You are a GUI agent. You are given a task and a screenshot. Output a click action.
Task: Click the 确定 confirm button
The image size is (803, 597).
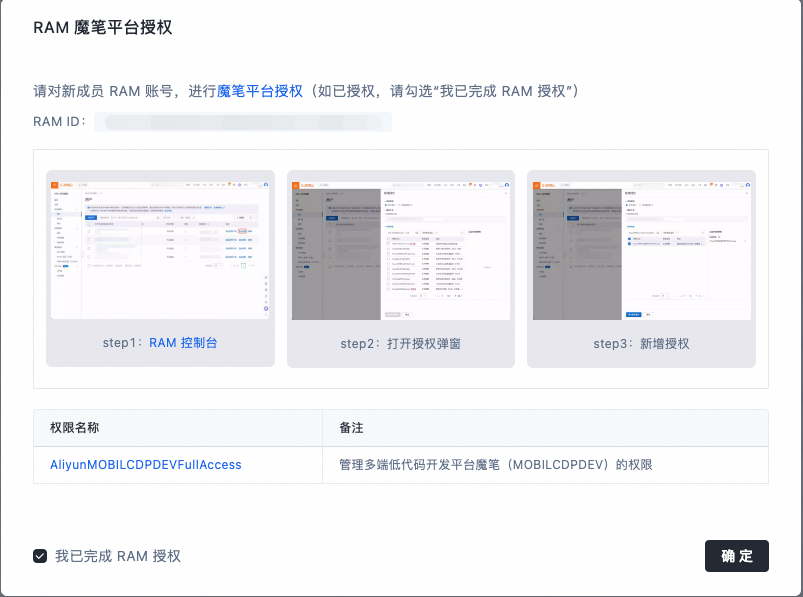[x=736, y=556]
